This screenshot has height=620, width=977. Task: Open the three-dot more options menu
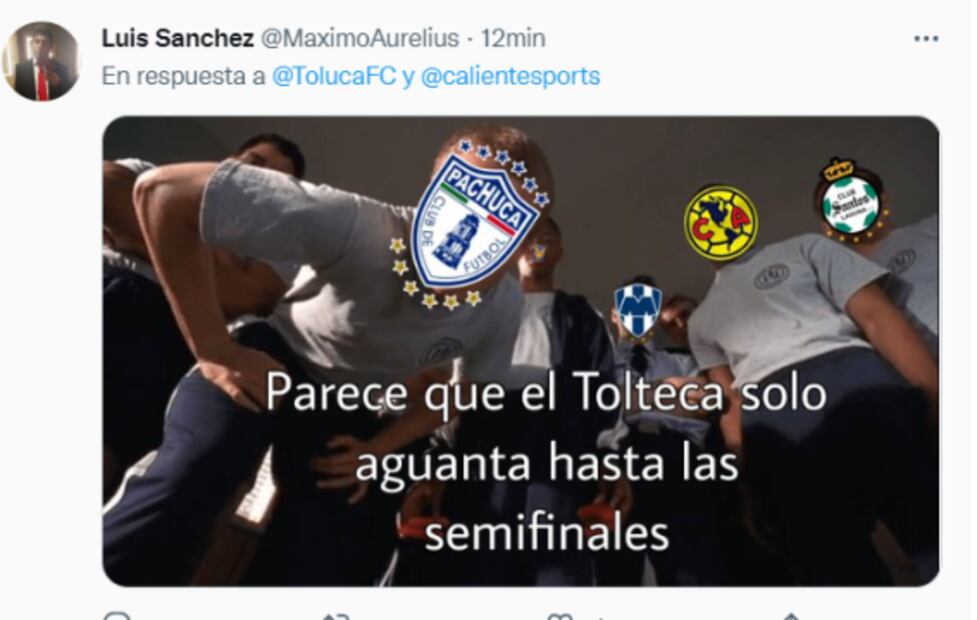tap(926, 39)
